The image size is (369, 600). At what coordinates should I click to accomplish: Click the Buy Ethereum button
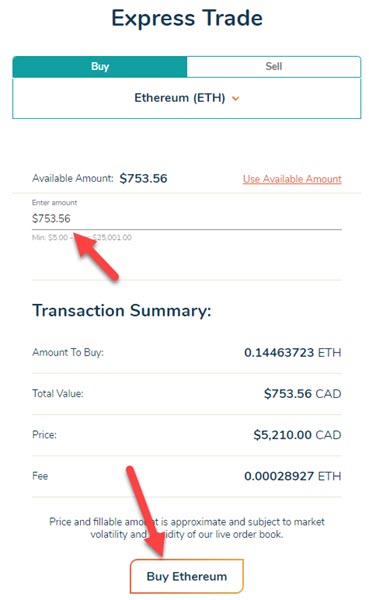[x=187, y=576]
